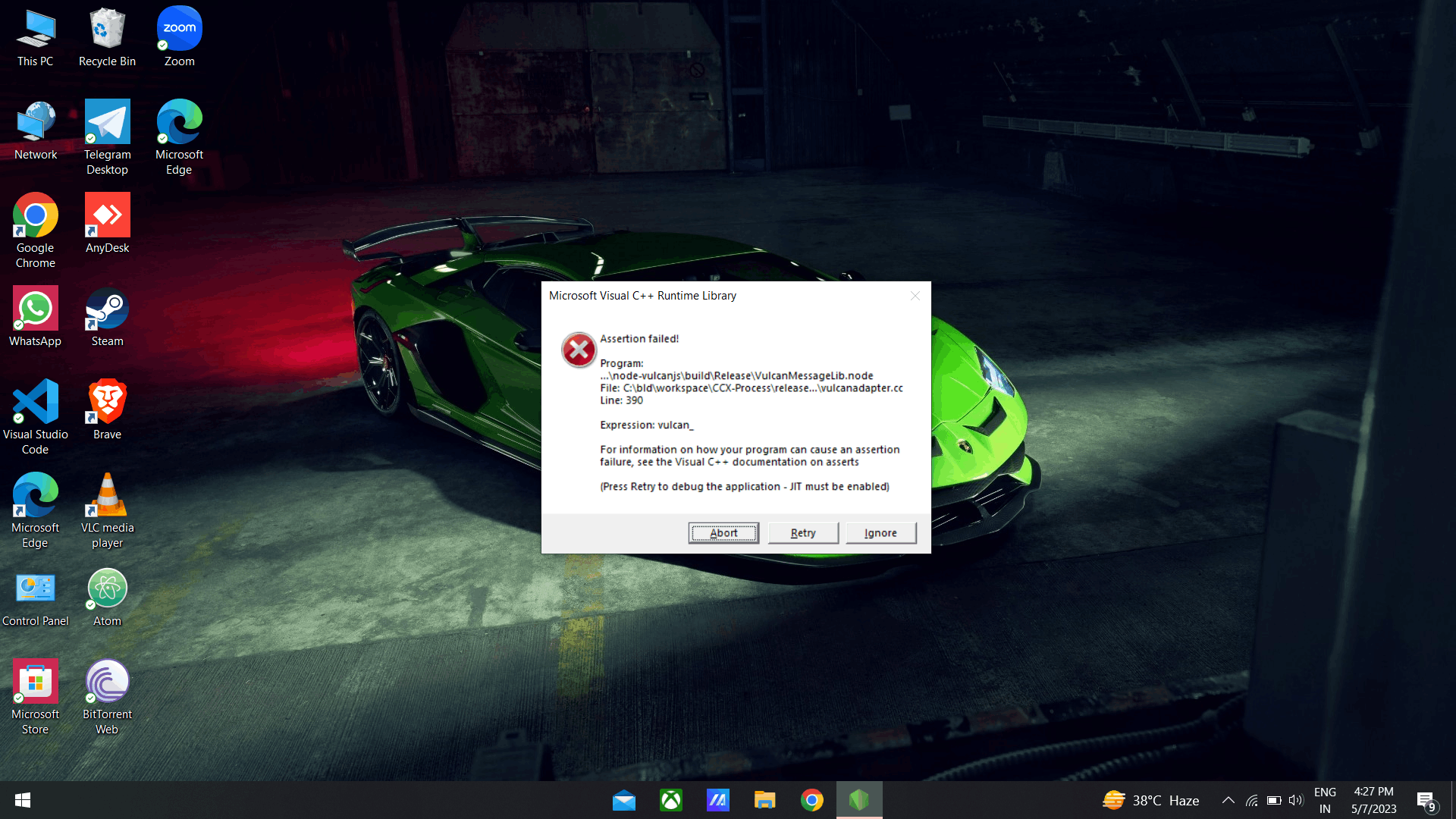Click Ignore in the assertion dialog
The height and width of the screenshot is (819, 1456).
[x=880, y=533]
